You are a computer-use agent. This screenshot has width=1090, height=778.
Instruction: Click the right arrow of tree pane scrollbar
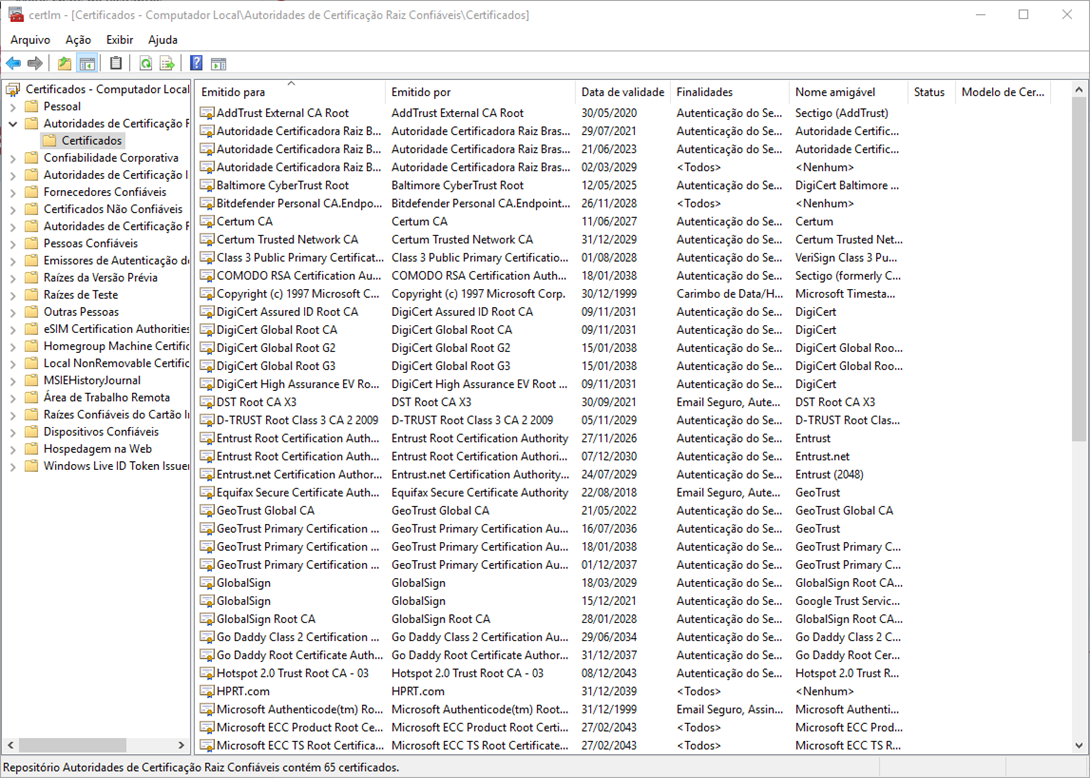[x=181, y=745]
